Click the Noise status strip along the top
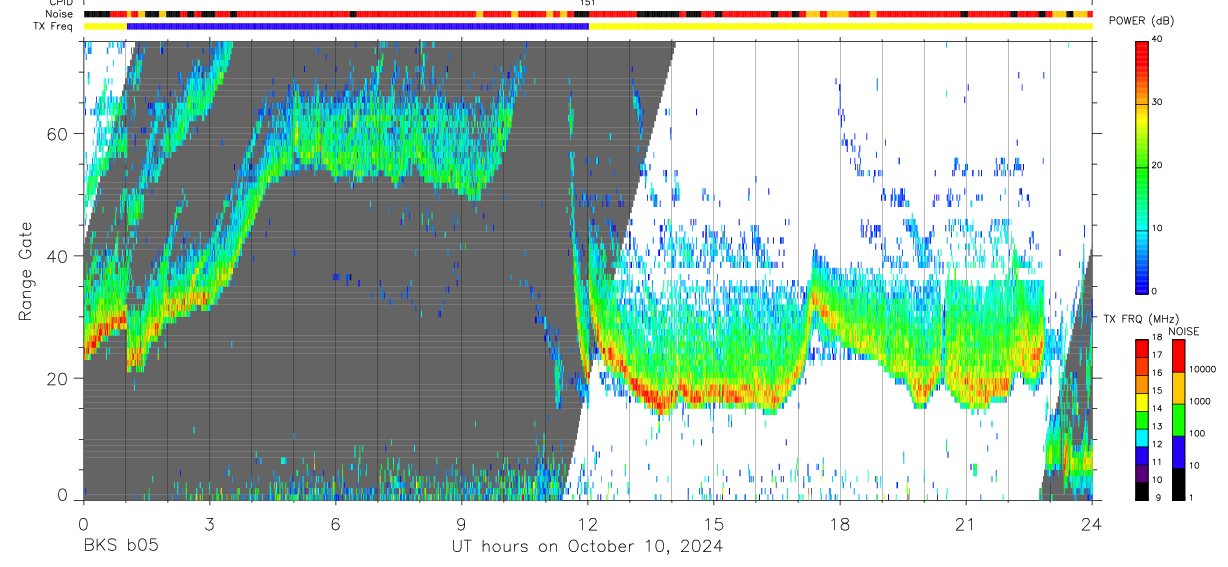Image resolution: width=1228 pixels, height=567 pixels. coord(588,14)
